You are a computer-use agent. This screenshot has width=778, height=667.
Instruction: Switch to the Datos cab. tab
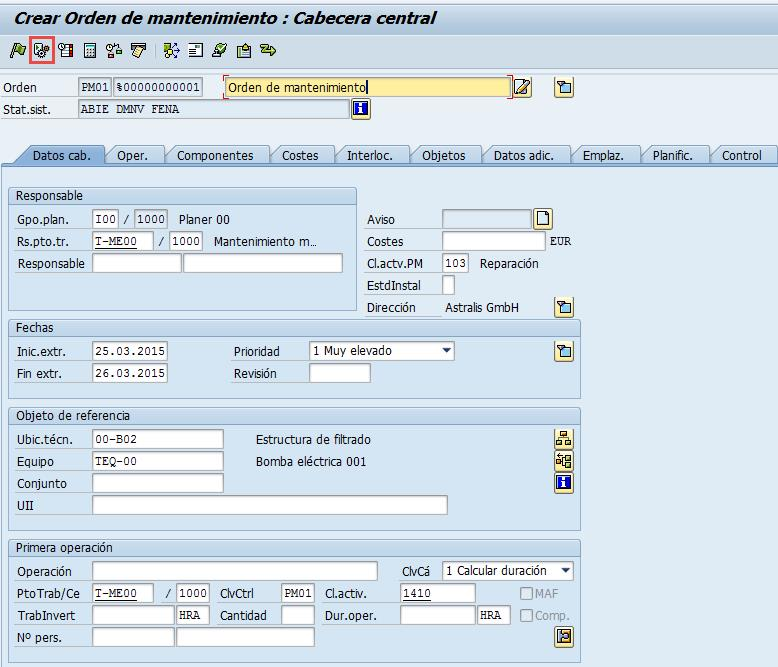tap(62, 155)
